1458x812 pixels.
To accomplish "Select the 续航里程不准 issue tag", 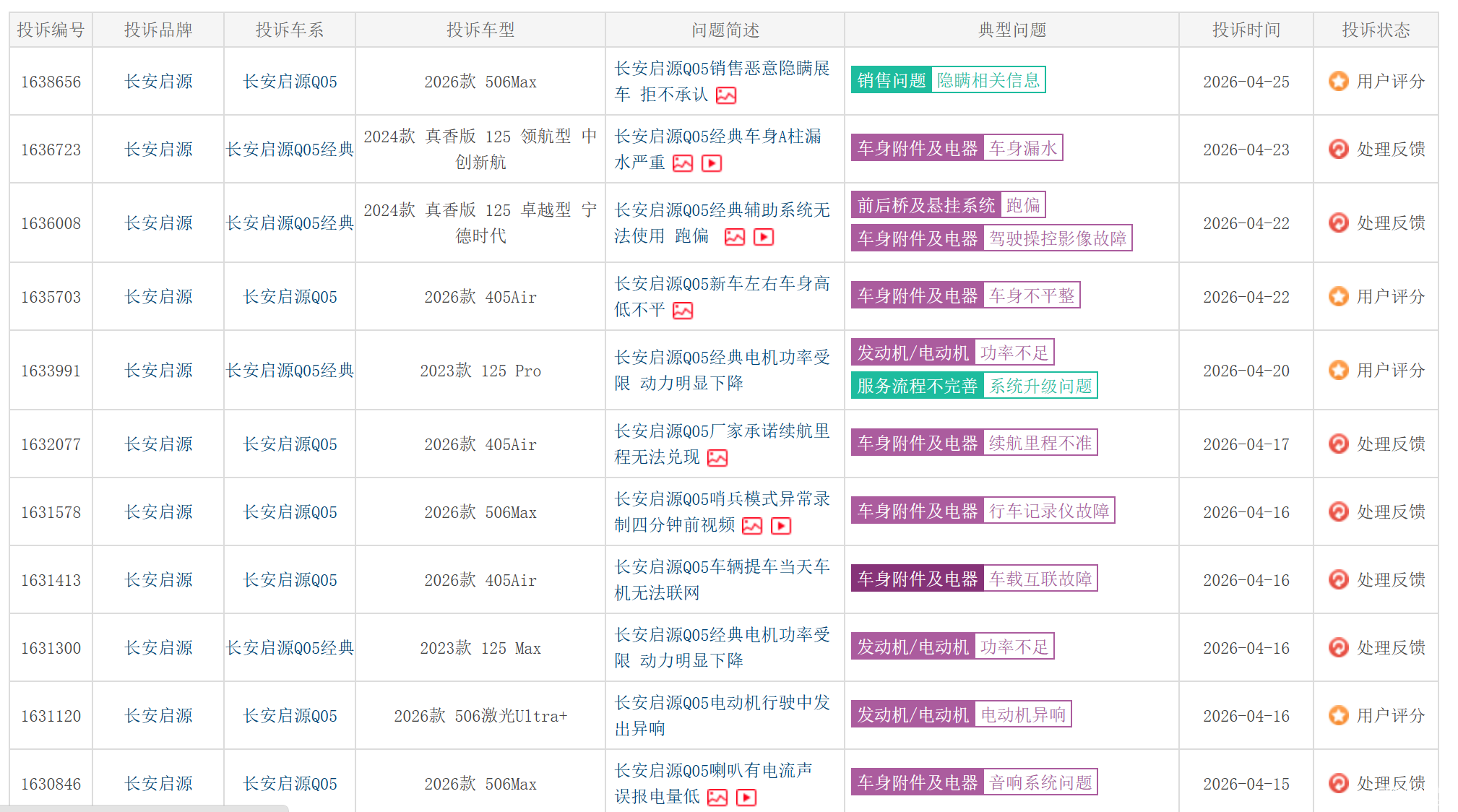I will (x=1040, y=443).
